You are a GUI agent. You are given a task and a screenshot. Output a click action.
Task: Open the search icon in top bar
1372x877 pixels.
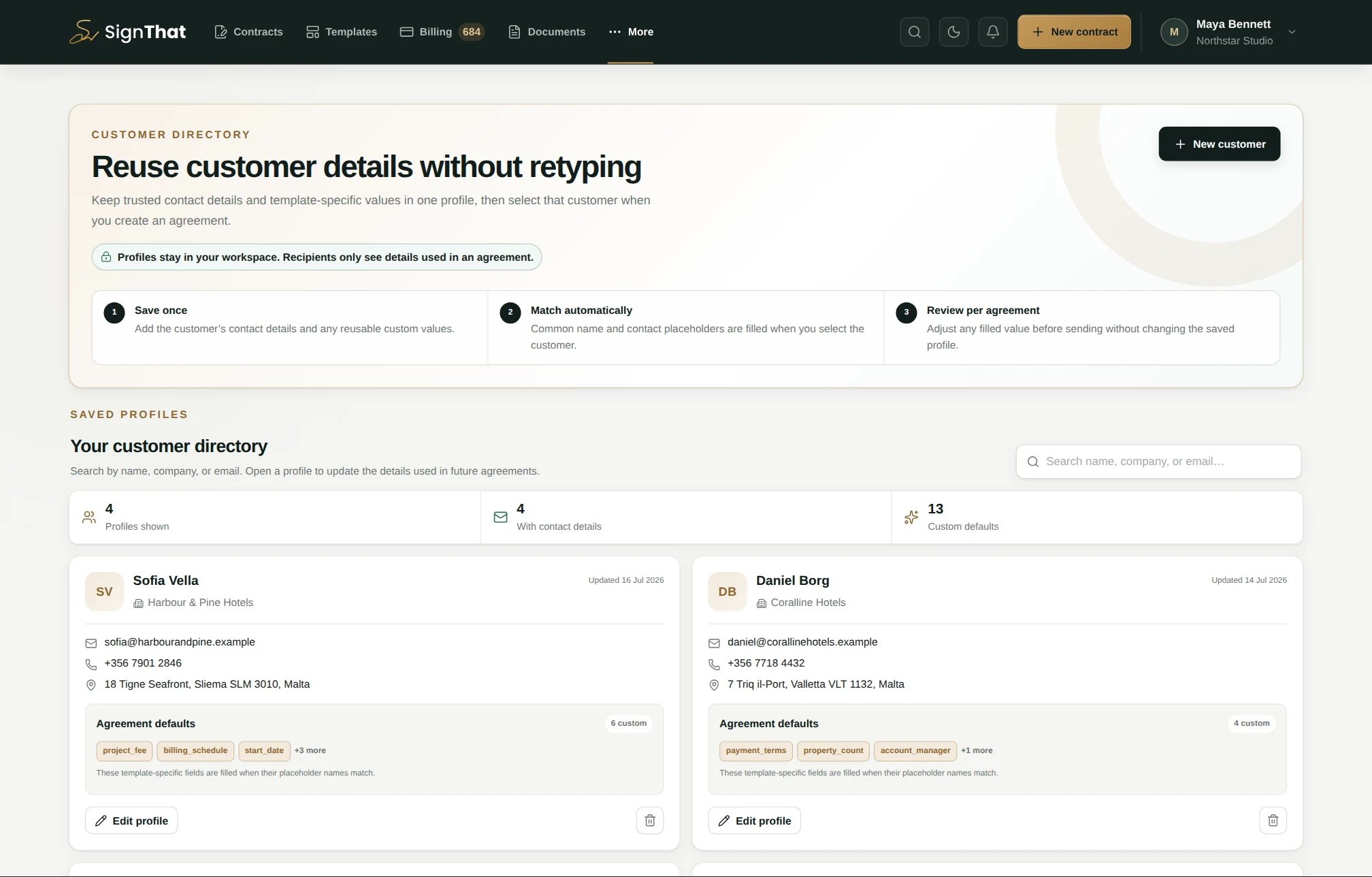(914, 32)
